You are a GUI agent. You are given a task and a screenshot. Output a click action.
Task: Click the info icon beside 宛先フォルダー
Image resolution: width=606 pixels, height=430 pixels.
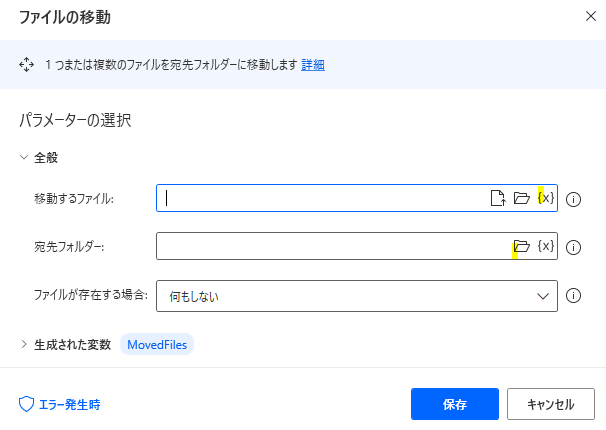point(574,247)
